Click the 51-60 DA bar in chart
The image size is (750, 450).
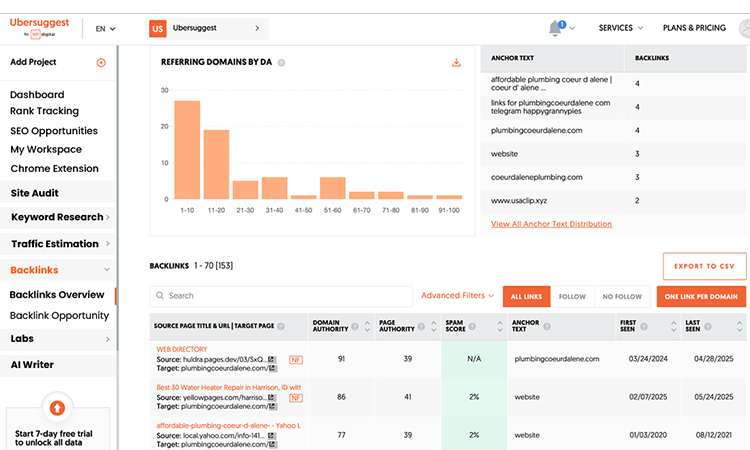[x=332, y=188]
